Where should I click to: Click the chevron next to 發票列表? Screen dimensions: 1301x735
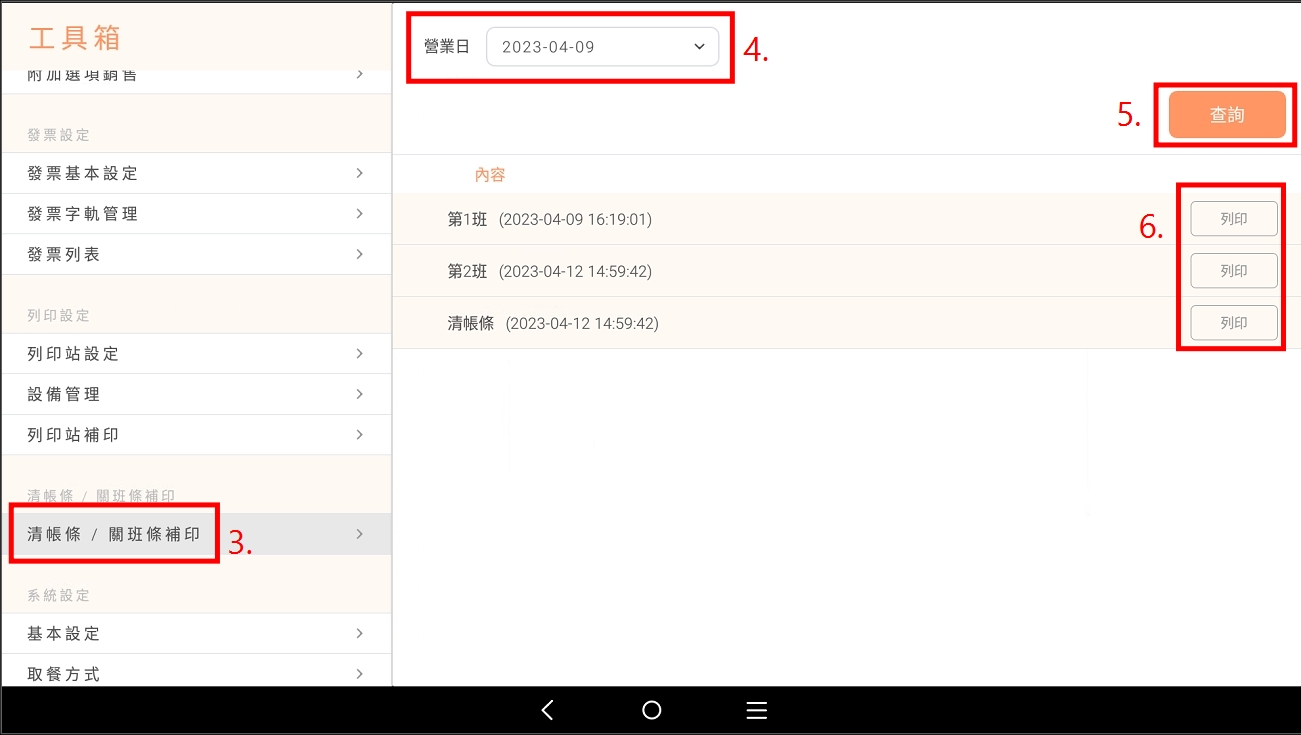coord(359,254)
